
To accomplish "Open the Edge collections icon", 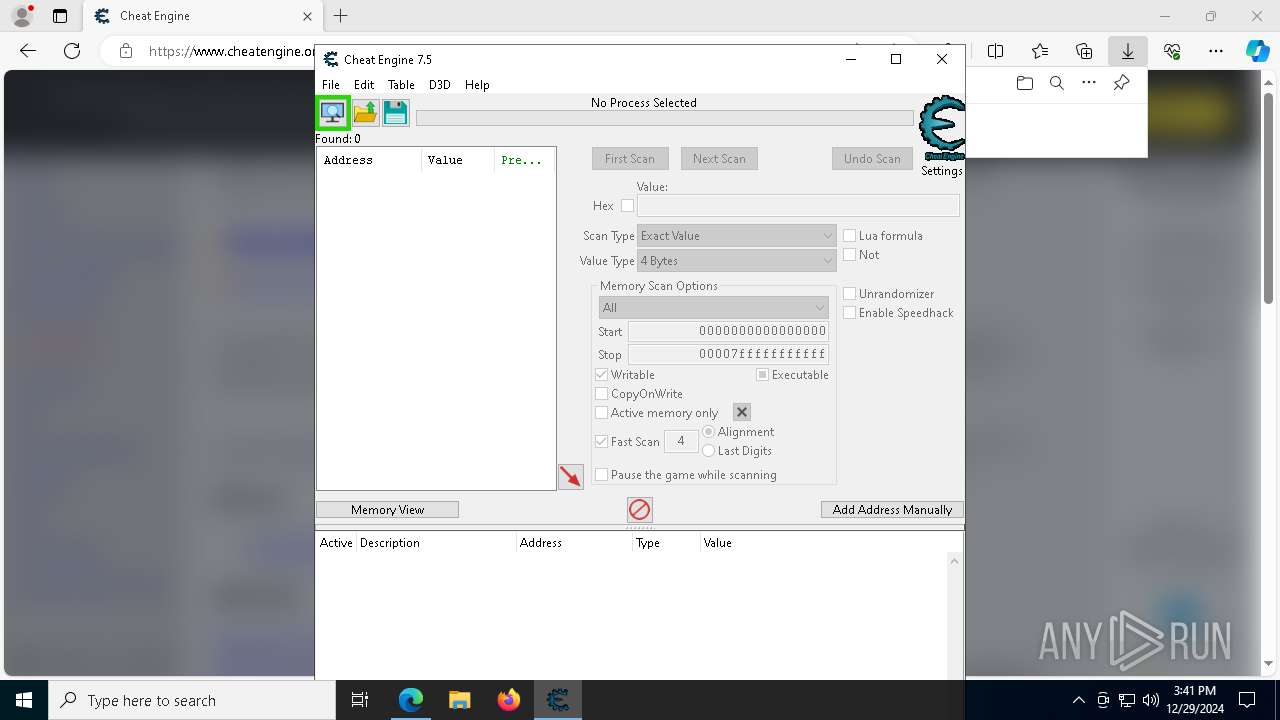I will [x=1084, y=51].
